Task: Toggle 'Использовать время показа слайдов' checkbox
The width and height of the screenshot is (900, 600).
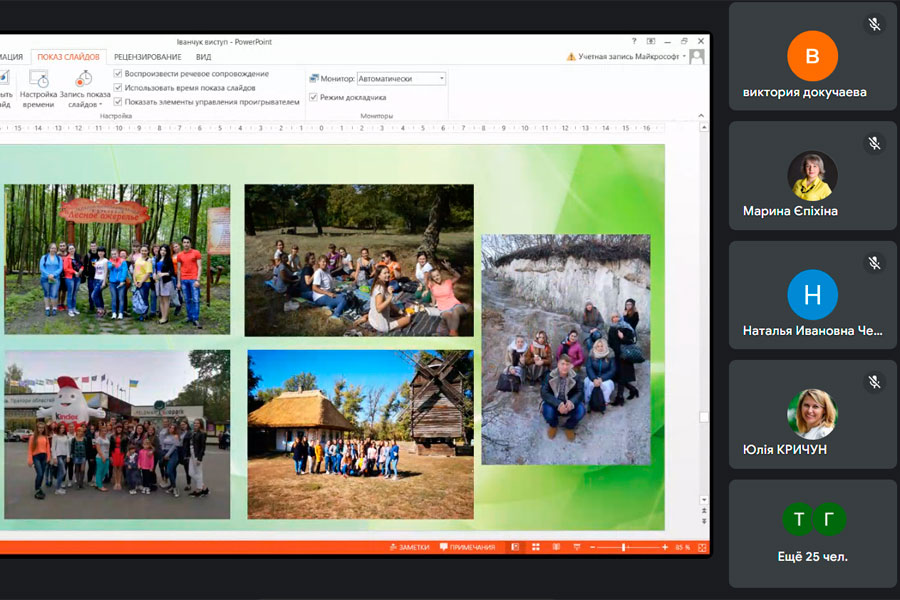Action: pos(119,87)
